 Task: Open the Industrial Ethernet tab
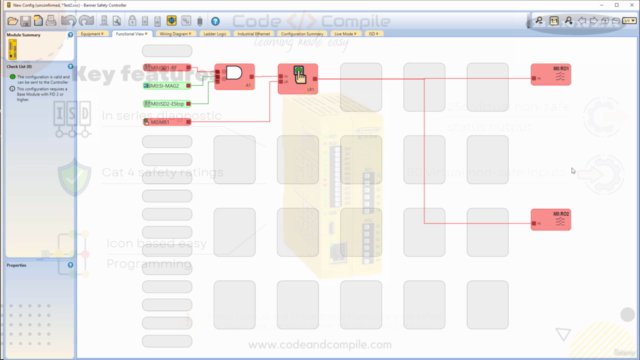[x=253, y=33]
